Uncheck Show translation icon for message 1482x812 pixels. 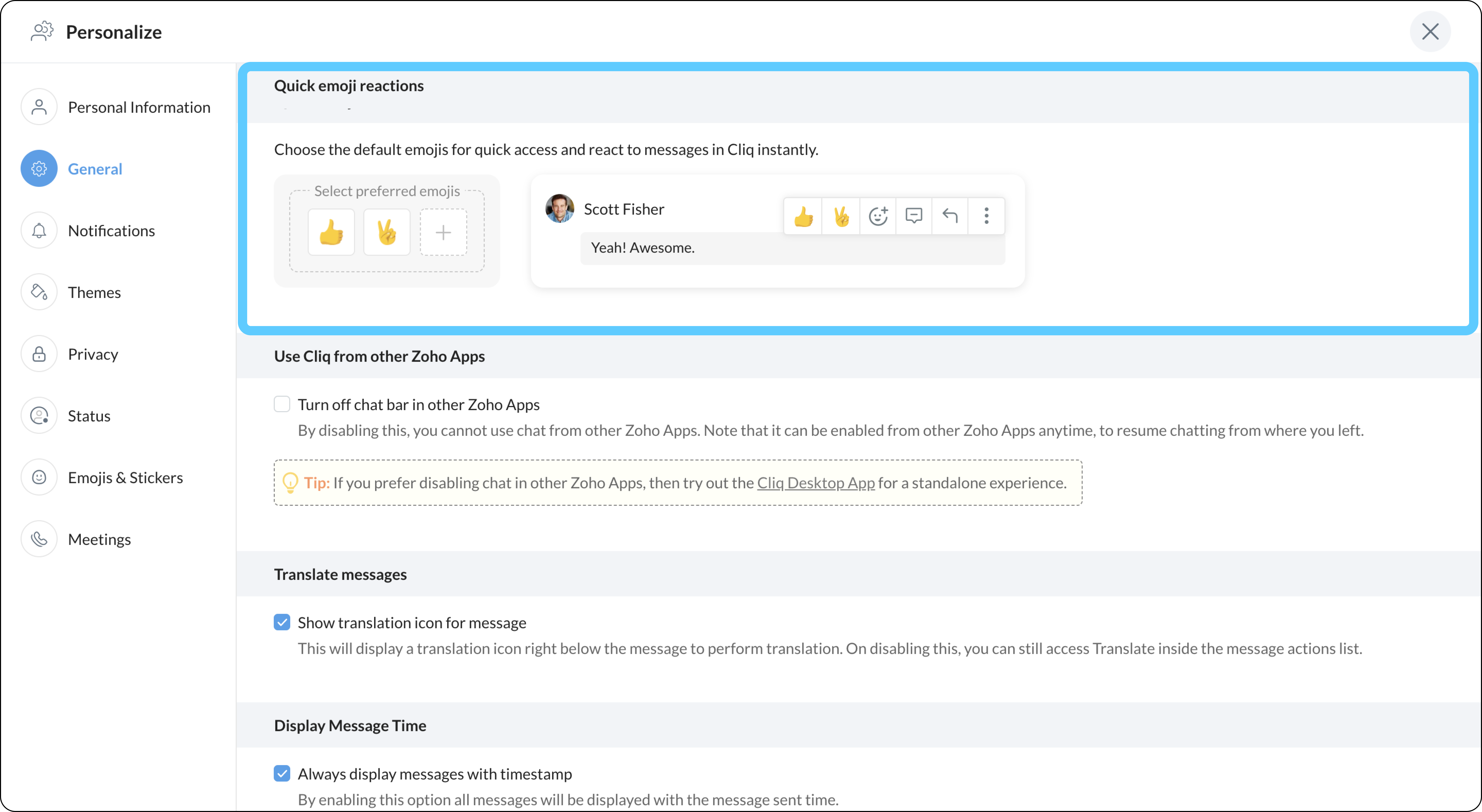(x=282, y=622)
